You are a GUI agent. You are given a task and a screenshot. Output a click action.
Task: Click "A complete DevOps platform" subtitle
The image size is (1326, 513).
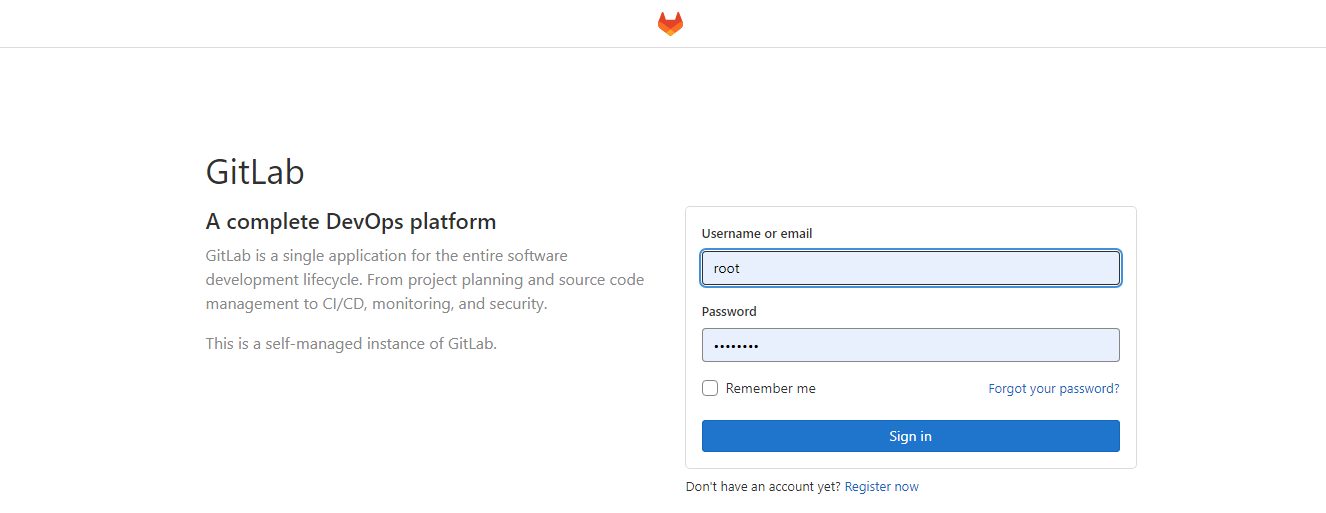pyautogui.click(x=351, y=221)
